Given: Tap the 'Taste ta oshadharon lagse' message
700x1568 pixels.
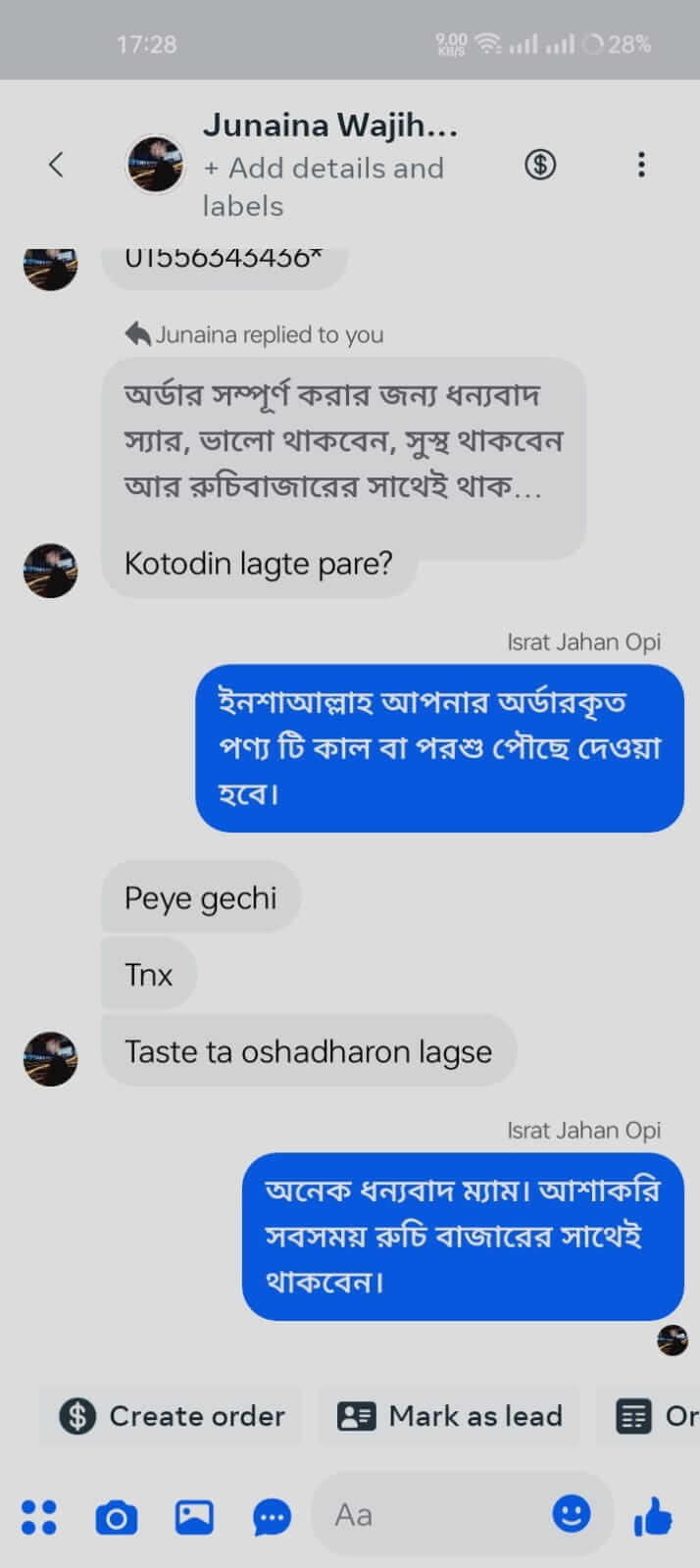Looking at the screenshot, I should [308, 1051].
